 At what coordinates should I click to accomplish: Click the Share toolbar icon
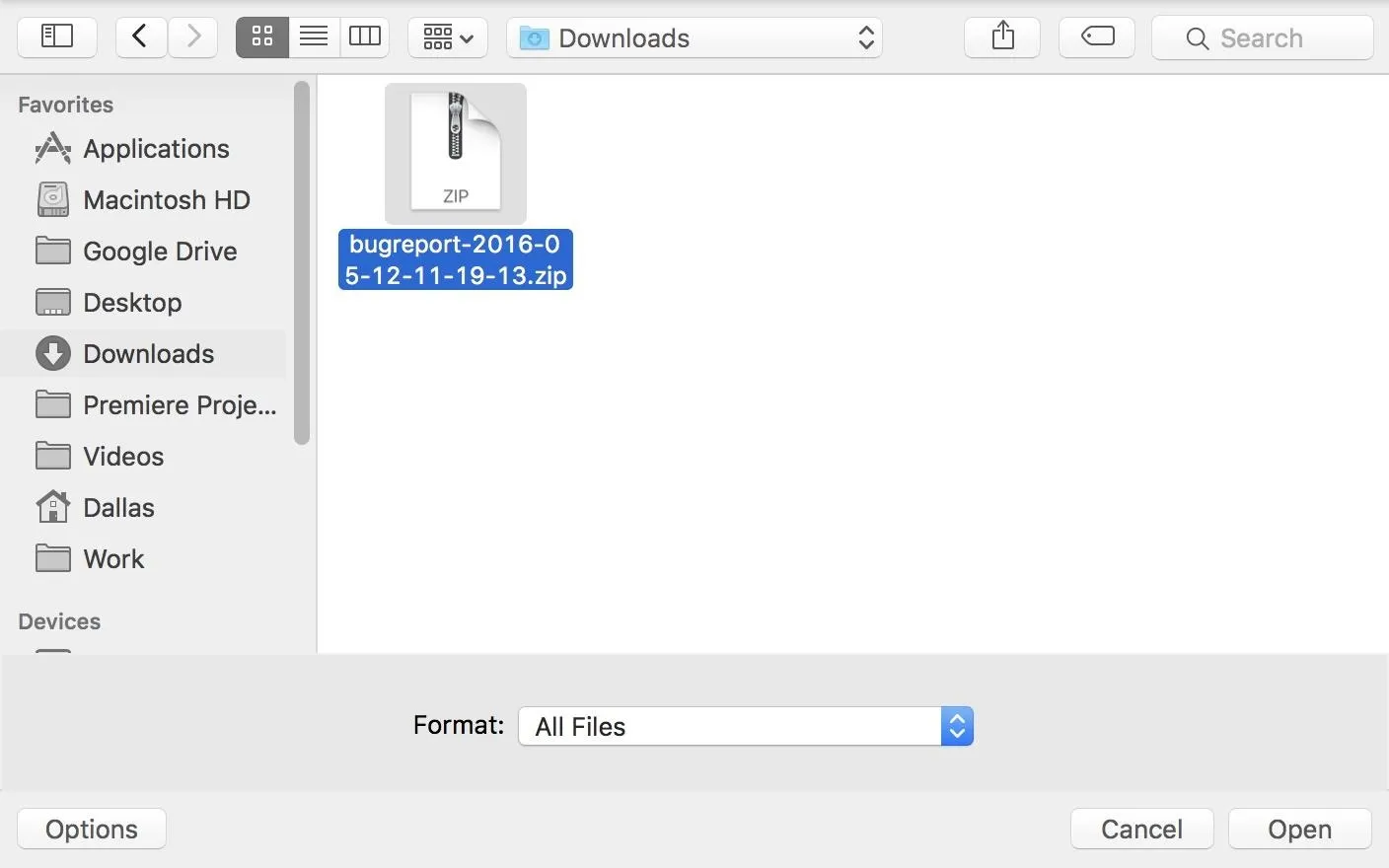[1002, 37]
